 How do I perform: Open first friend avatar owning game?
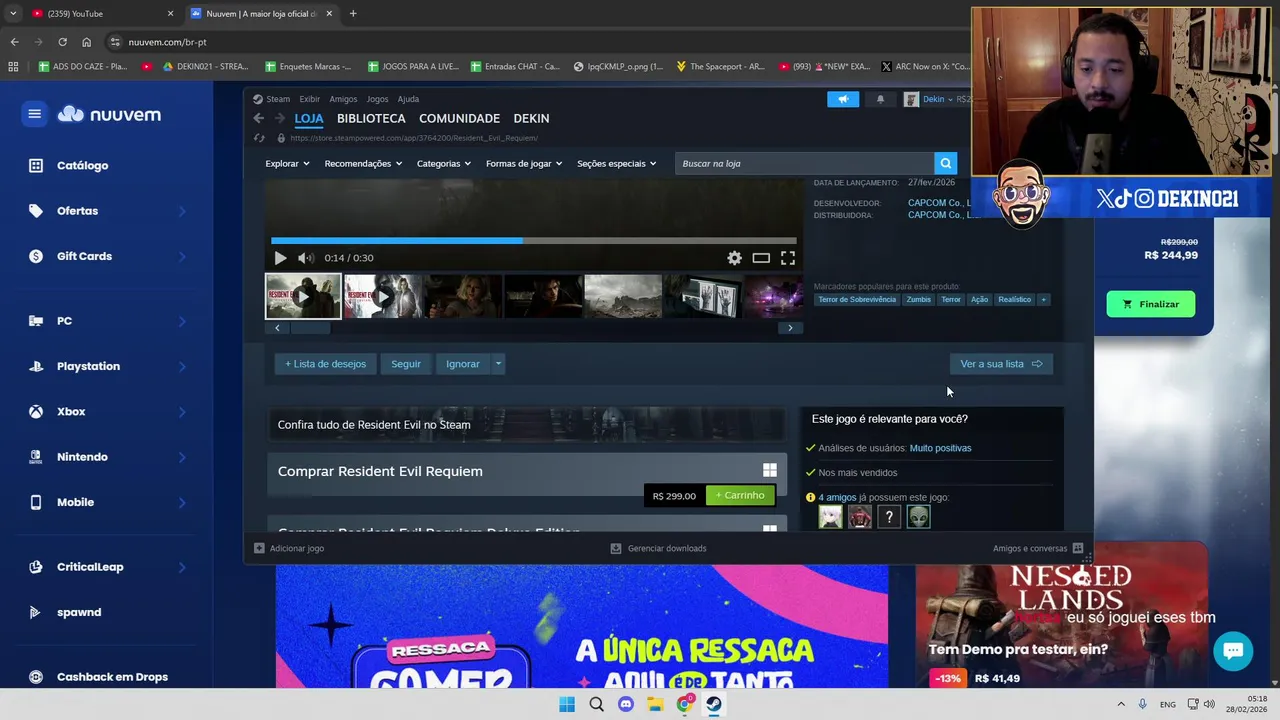click(830, 516)
